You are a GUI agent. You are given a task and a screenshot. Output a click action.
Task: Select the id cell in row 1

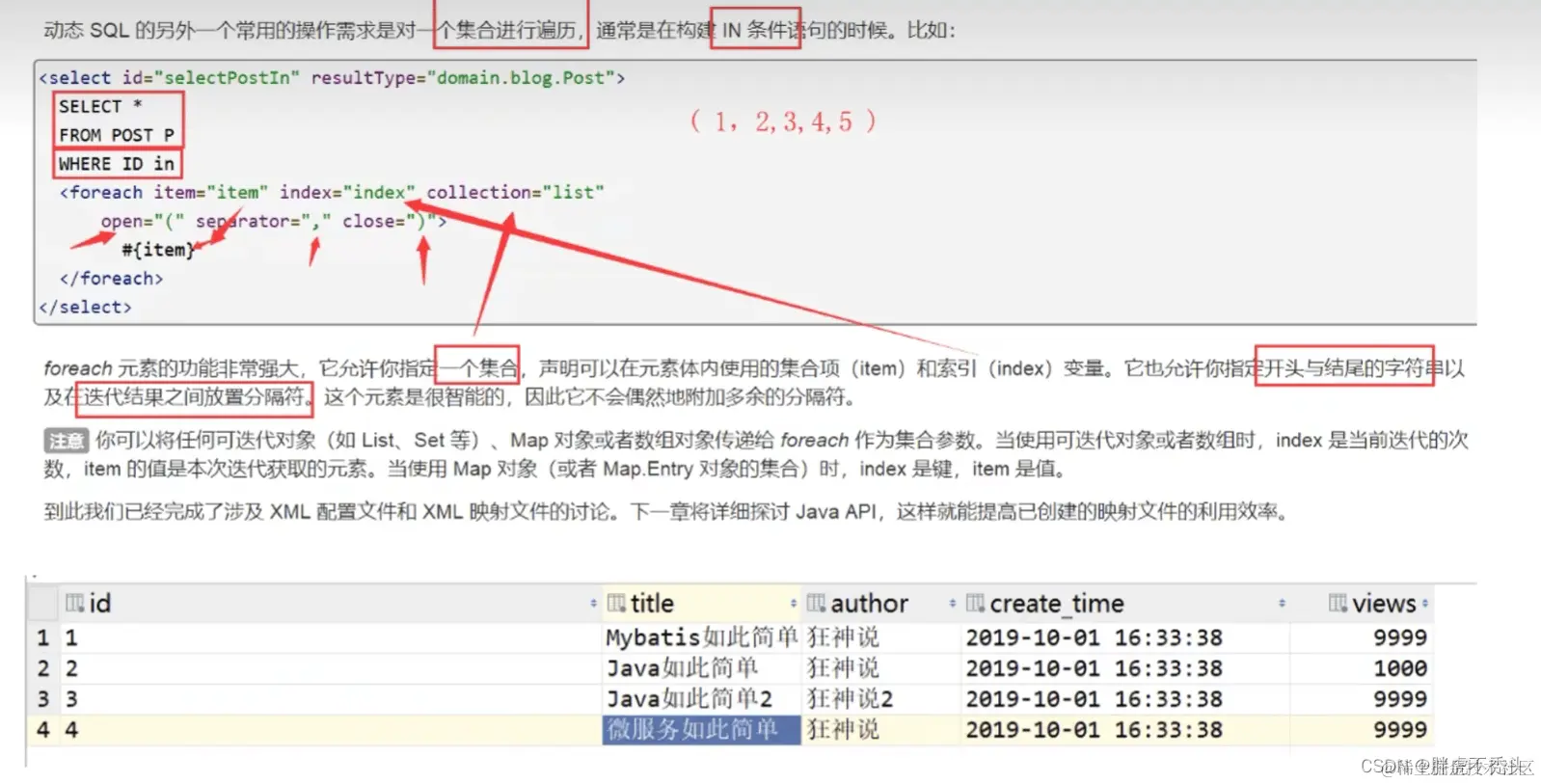330,637
